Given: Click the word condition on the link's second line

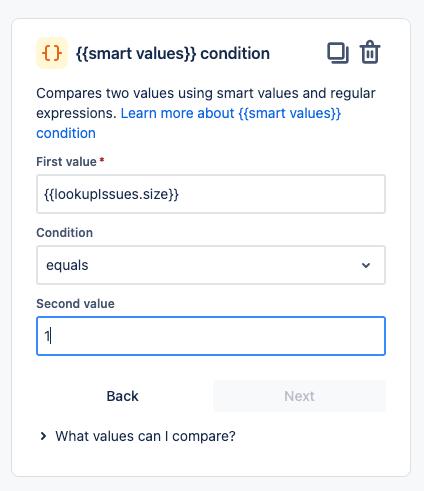Looking at the screenshot, I should pos(66,133).
